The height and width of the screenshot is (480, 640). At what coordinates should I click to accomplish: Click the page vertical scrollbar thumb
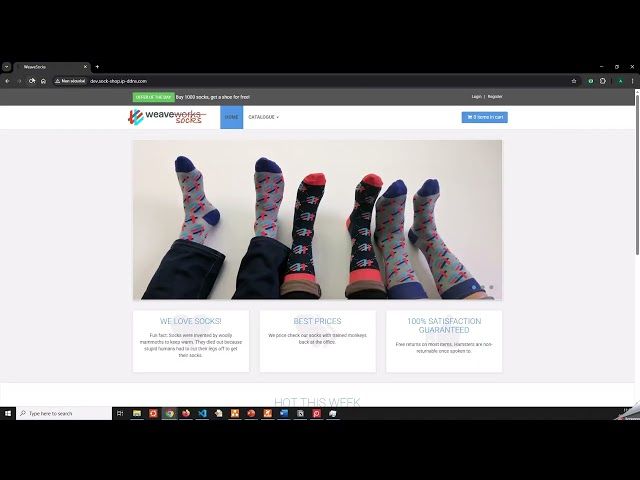point(637,173)
